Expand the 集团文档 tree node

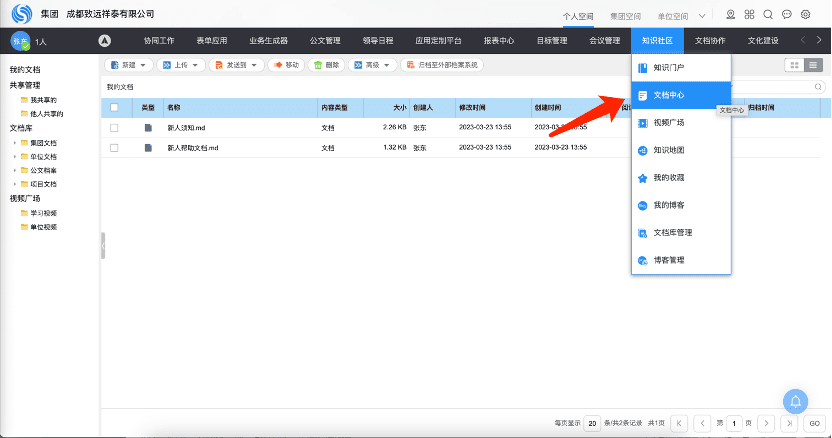click(x=14, y=143)
